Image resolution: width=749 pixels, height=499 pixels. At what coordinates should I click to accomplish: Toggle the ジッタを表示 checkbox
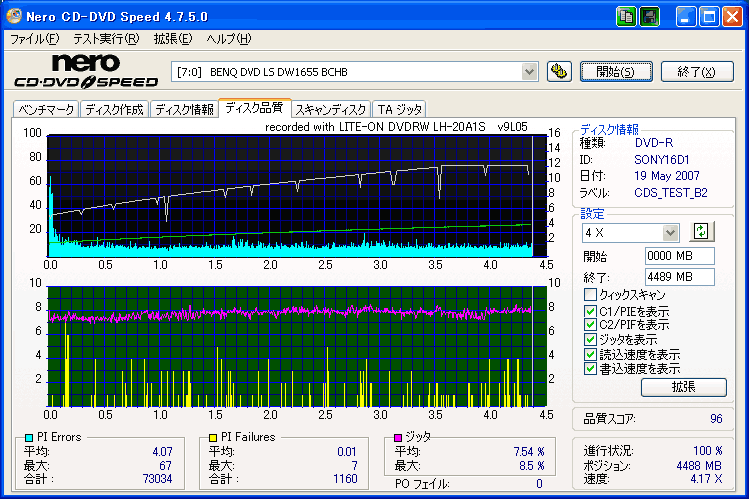coord(590,340)
